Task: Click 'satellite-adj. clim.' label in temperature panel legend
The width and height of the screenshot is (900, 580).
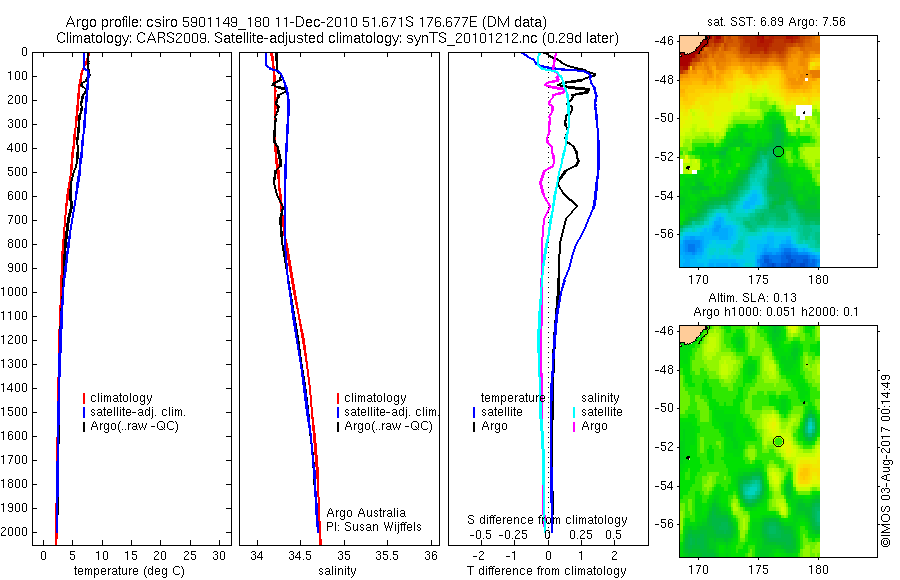Action: [x=138, y=412]
